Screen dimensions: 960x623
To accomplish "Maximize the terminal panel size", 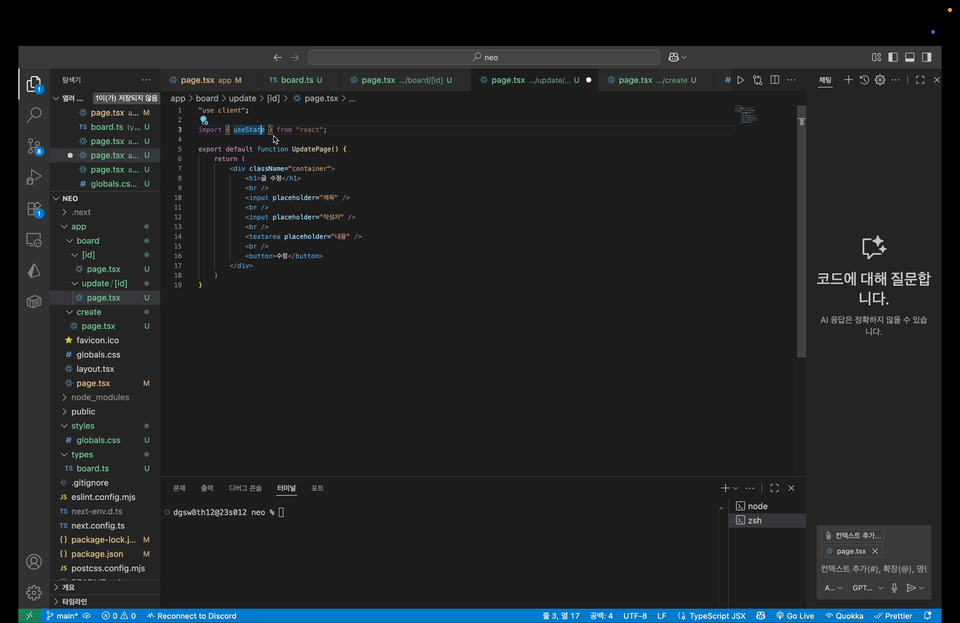I will pos(774,488).
